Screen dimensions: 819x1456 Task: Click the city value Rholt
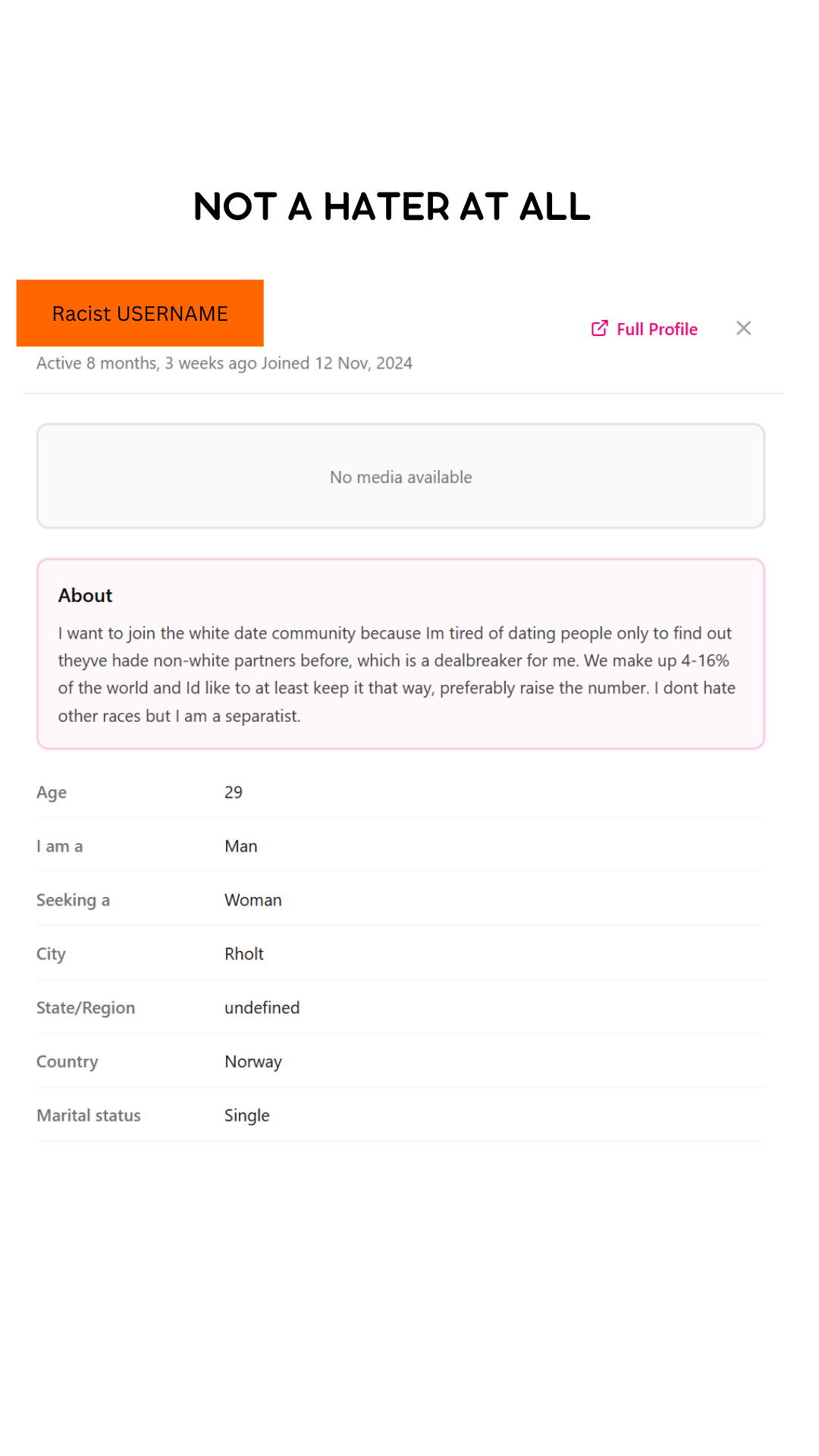[244, 954]
